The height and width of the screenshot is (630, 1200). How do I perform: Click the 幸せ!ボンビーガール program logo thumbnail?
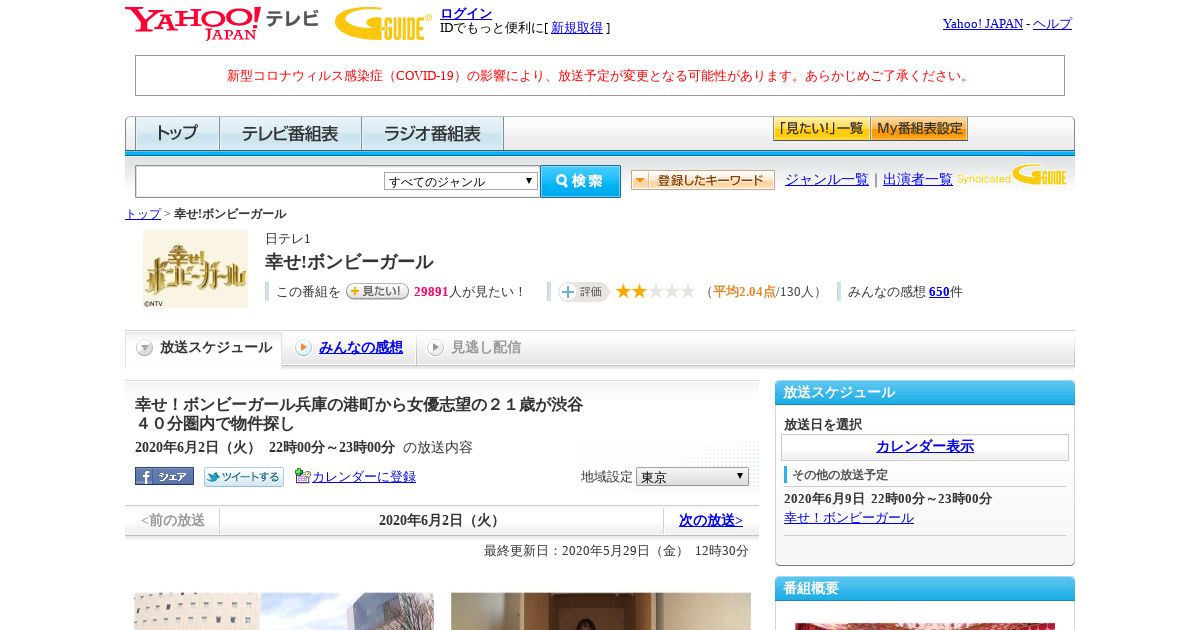pyautogui.click(x=195, y=269)
